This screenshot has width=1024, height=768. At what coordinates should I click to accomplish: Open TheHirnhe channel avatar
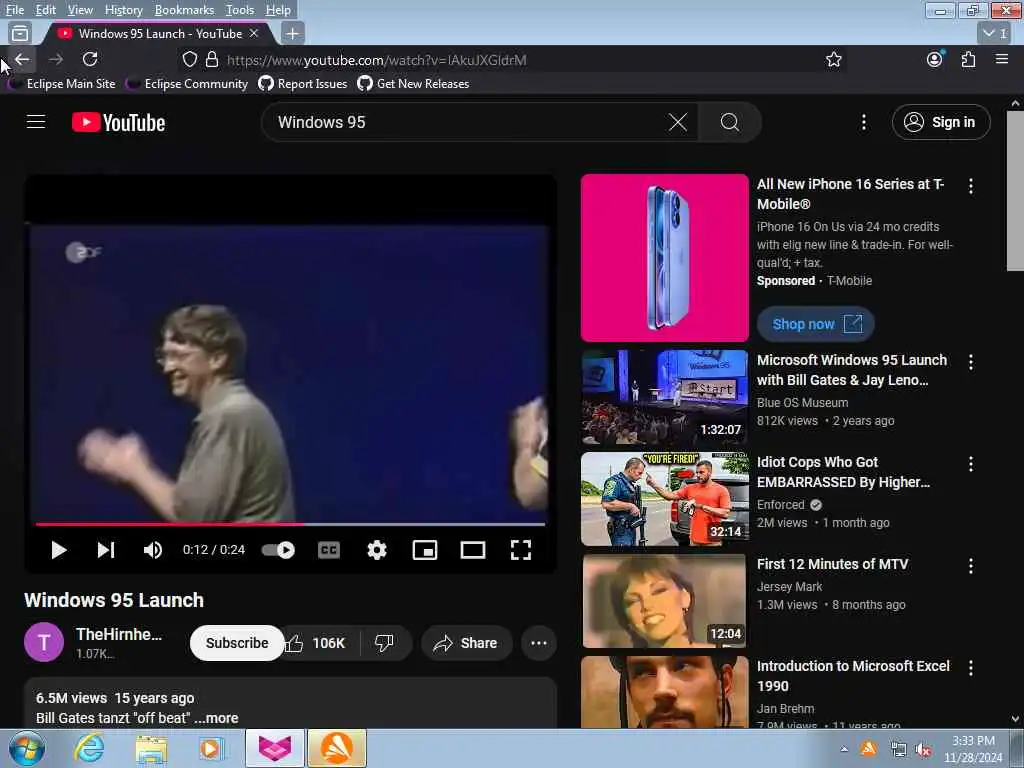click(x=44, y=643)
